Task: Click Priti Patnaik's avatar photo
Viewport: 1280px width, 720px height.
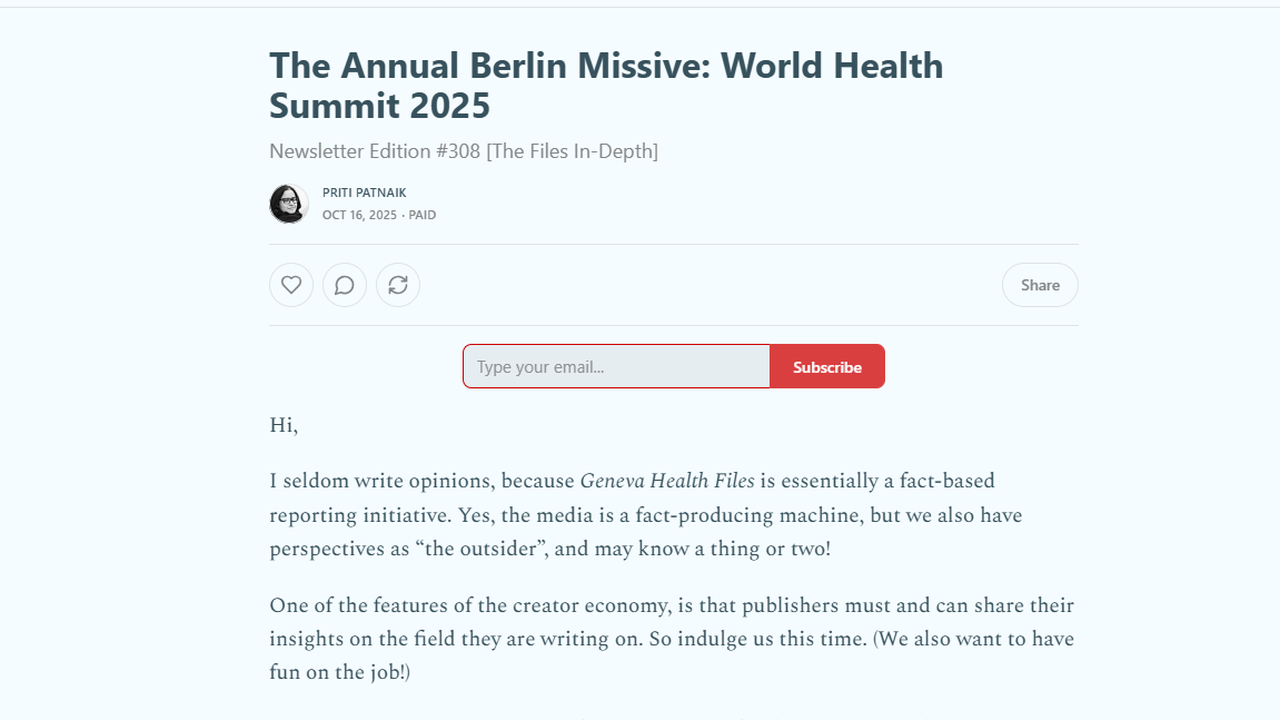Action: (x=289, y=204)
